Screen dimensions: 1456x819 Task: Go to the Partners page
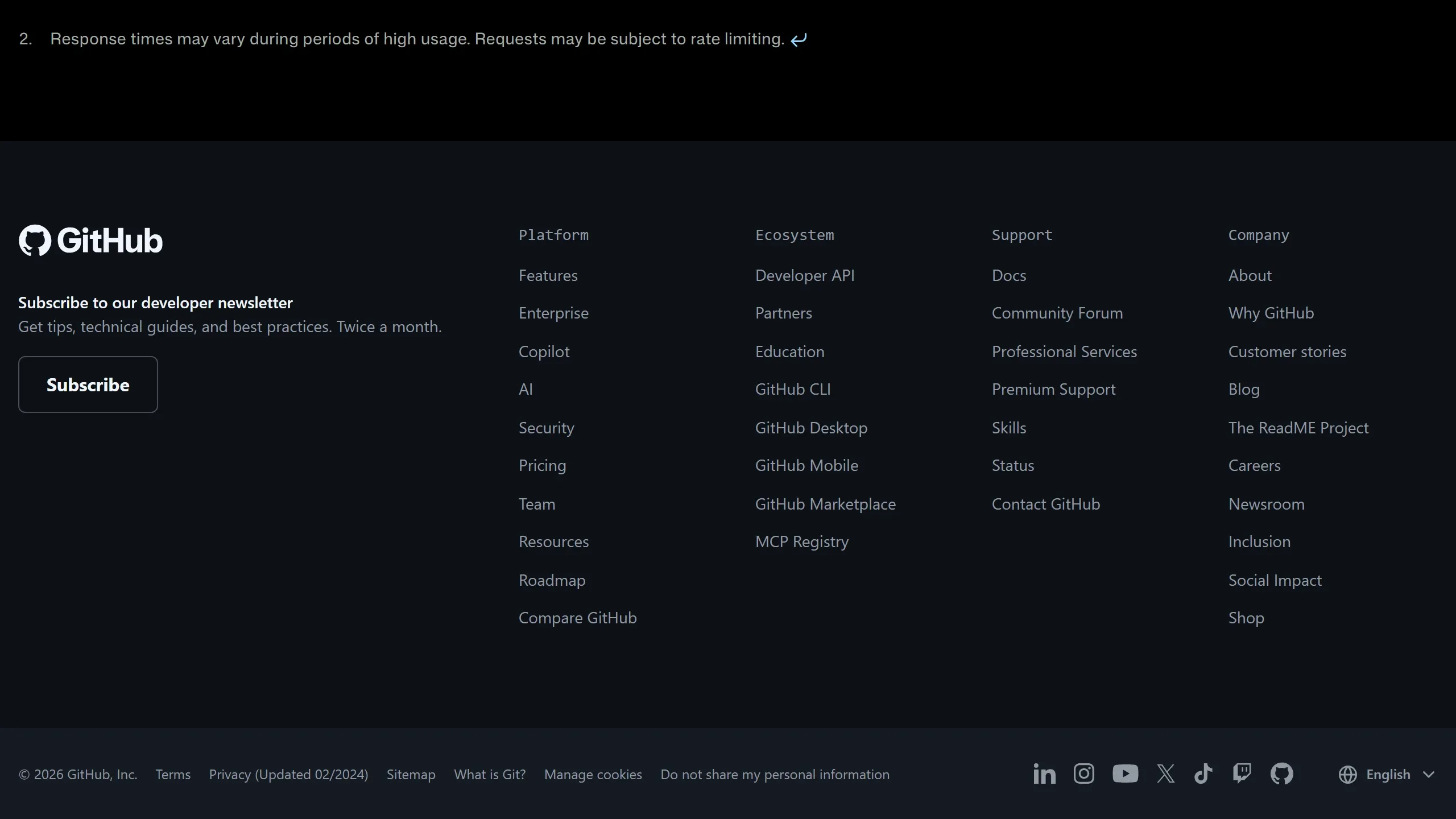tap(783, 313)
